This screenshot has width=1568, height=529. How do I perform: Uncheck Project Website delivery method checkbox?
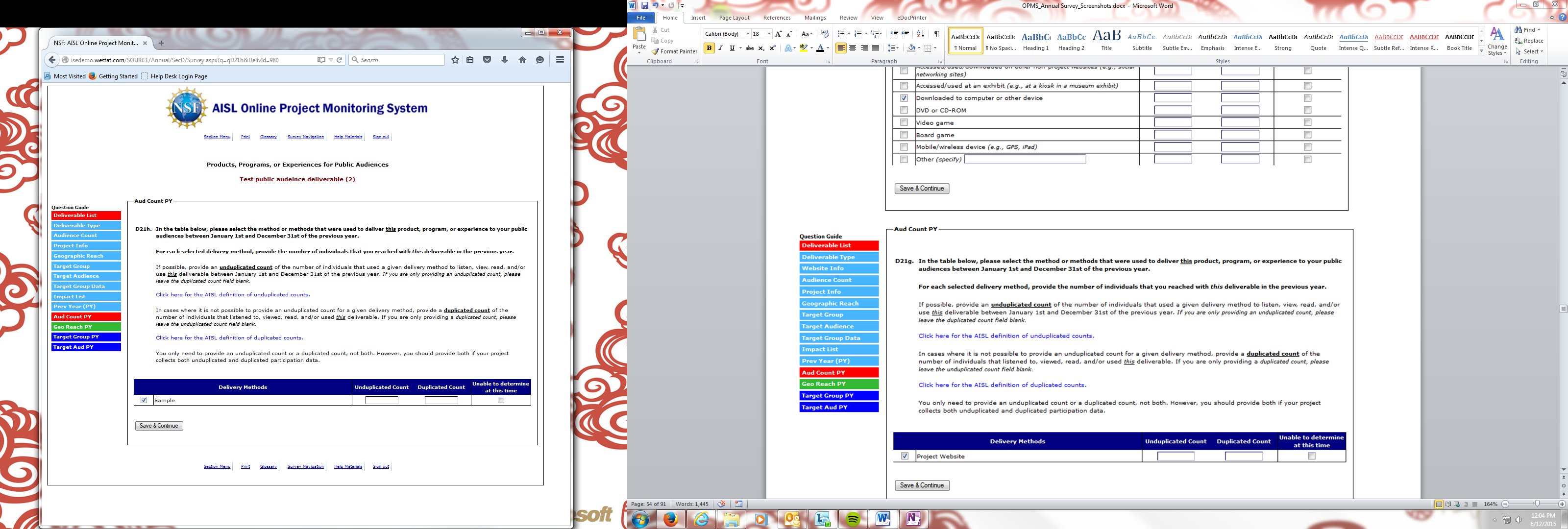click(905, 456)
